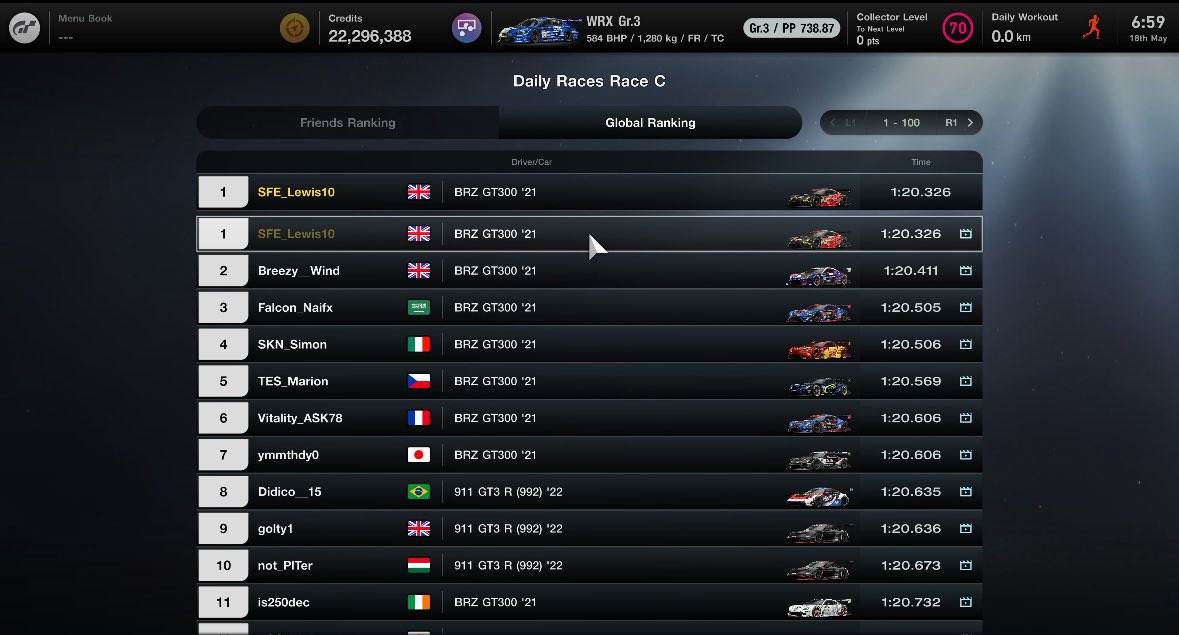Viewport: 1179px width, 635px height.
Task: Click the lap time 1:20.505
Action: 911,307
